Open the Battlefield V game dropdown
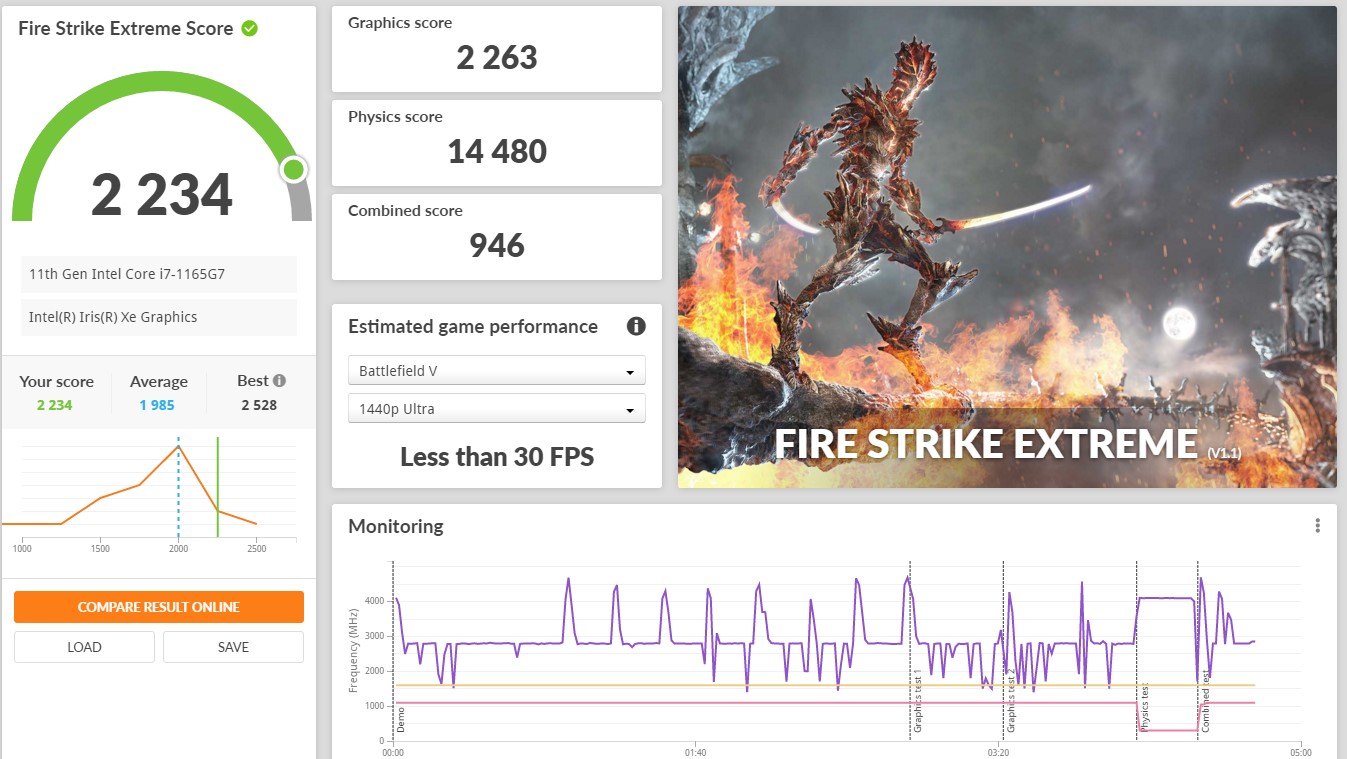Screen dimensions: 1347x759 click(x=496, y=371)
